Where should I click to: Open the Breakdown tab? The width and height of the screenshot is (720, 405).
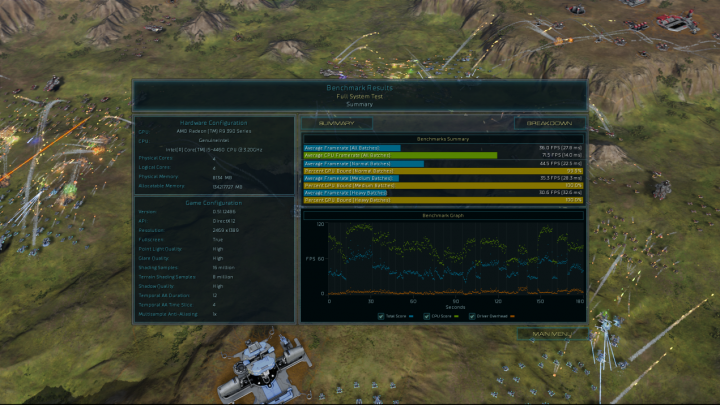pos(549,123)
